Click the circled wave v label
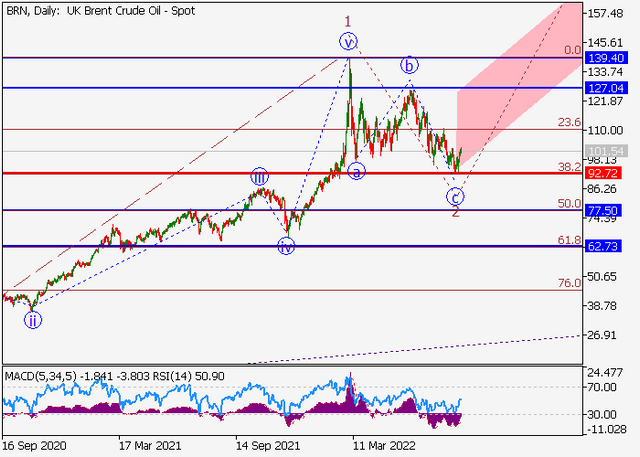This screenshot has width=640, height=457. (348, 42)
